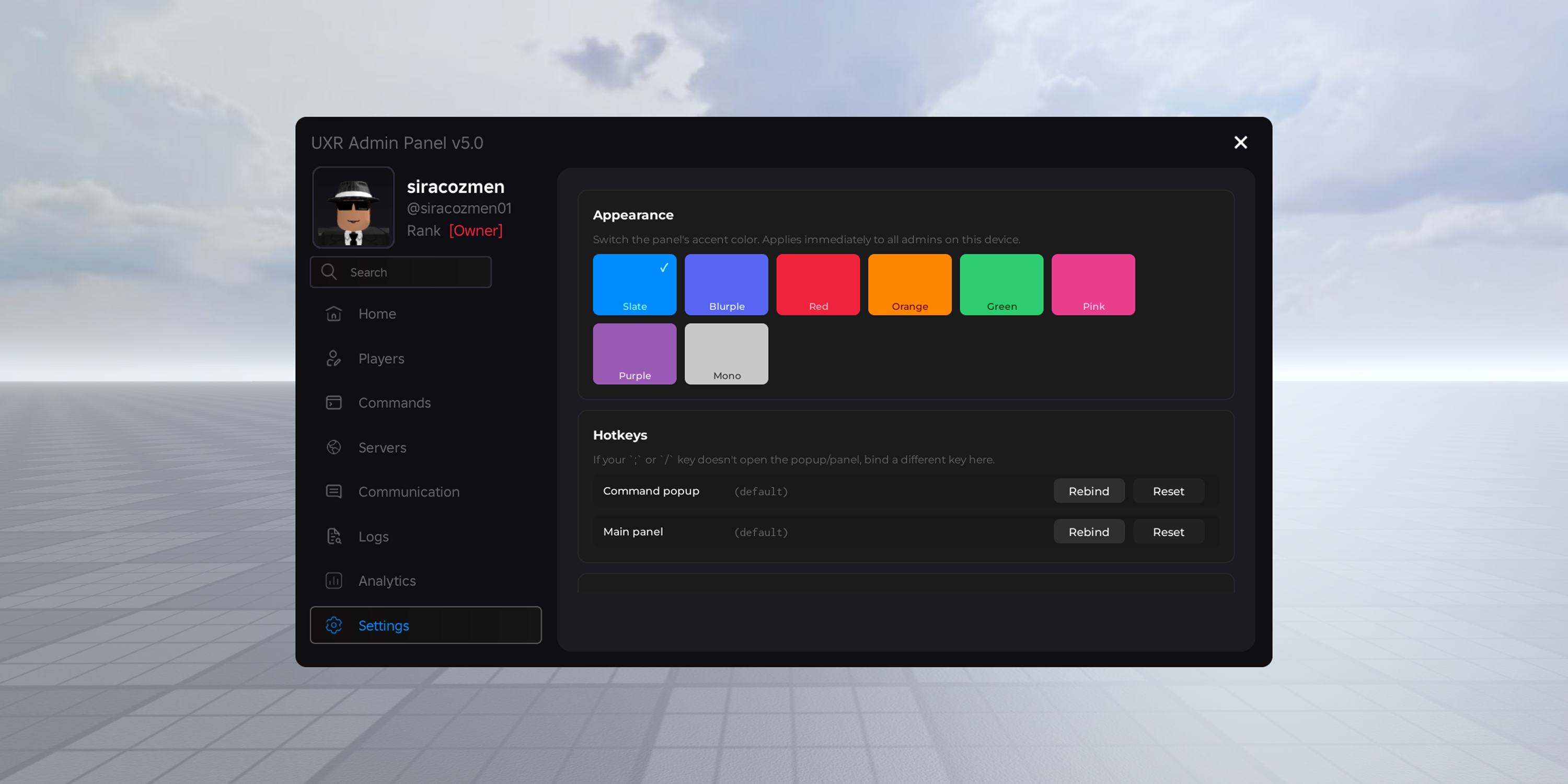Select the Pink accent swatch
The width and height of the screenshot is (1568, 784).
(x=1093, y=284)
